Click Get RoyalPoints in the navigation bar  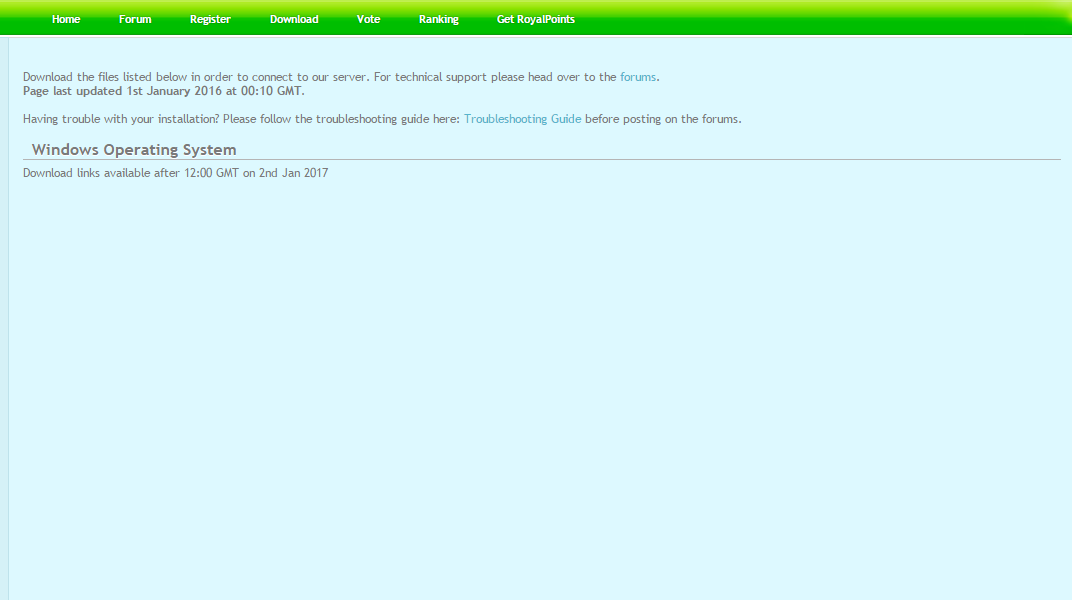click(x=535, y=19)
